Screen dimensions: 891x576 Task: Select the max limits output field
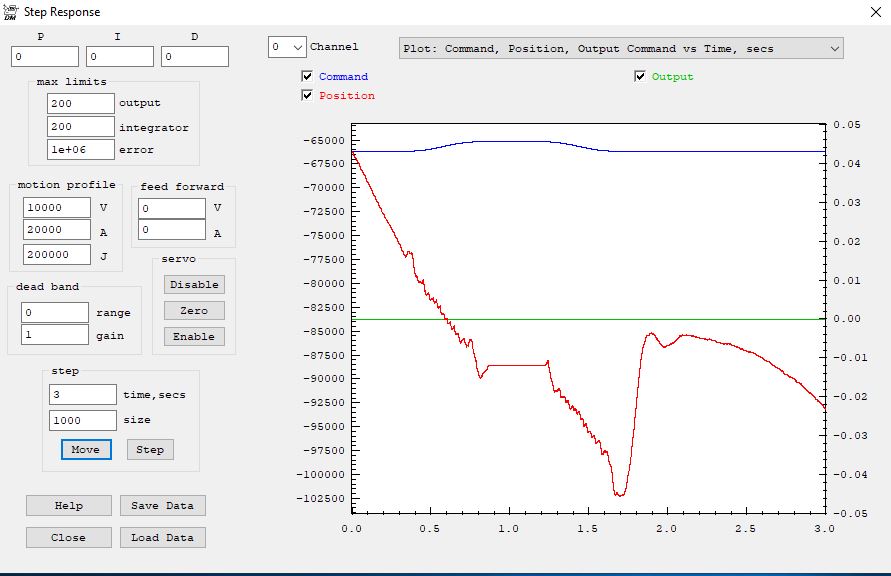coord(81,103)
